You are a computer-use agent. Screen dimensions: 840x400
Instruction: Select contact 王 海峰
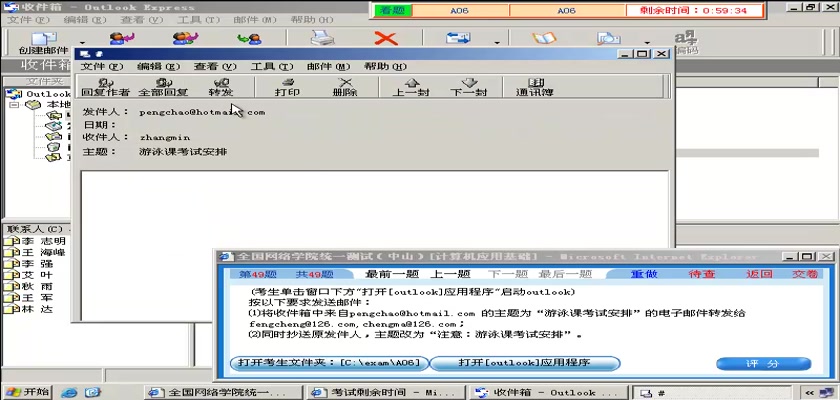[35, 252]
